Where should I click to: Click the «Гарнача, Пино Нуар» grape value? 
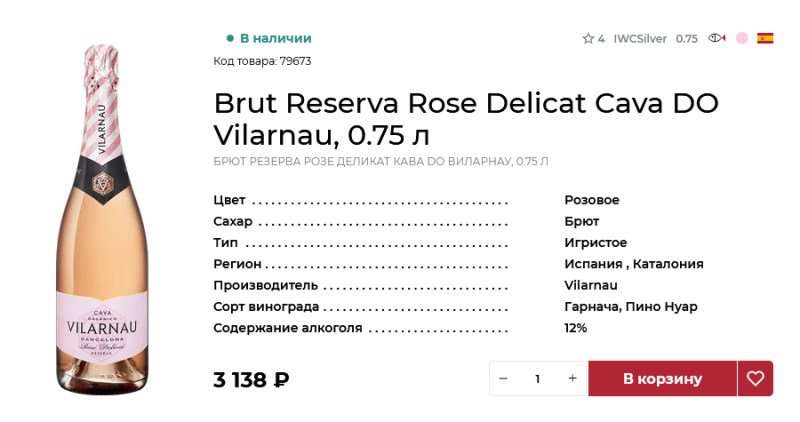point(630,307)
